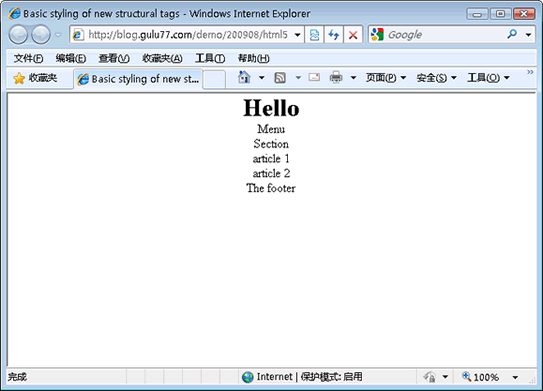
Task: Click the 'Section' text on page
Action: 271,144
